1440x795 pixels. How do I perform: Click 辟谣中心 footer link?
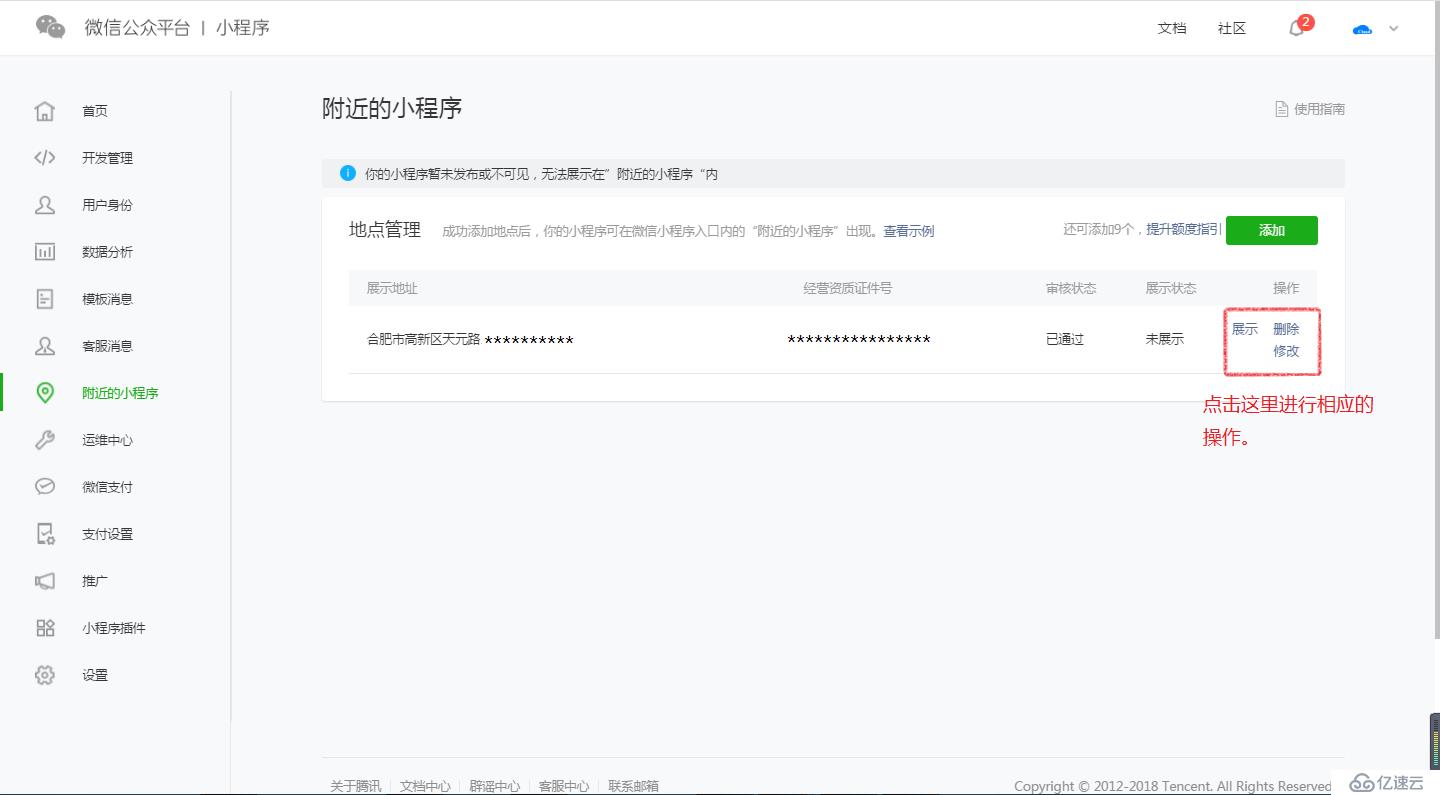click(x=494, y=786)
